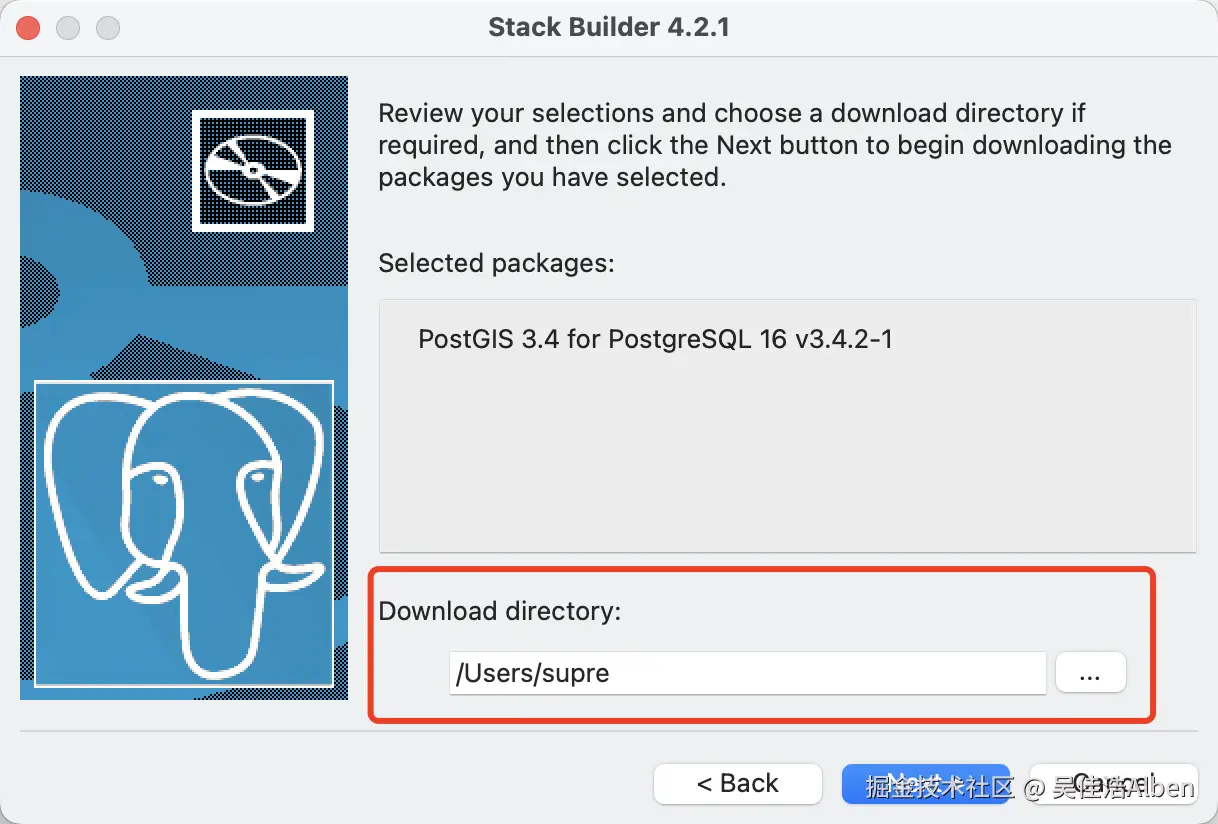Click the Stack Builder 4.2.1 title
Viewport: 1218px width, 824px height.
point(609,27)
